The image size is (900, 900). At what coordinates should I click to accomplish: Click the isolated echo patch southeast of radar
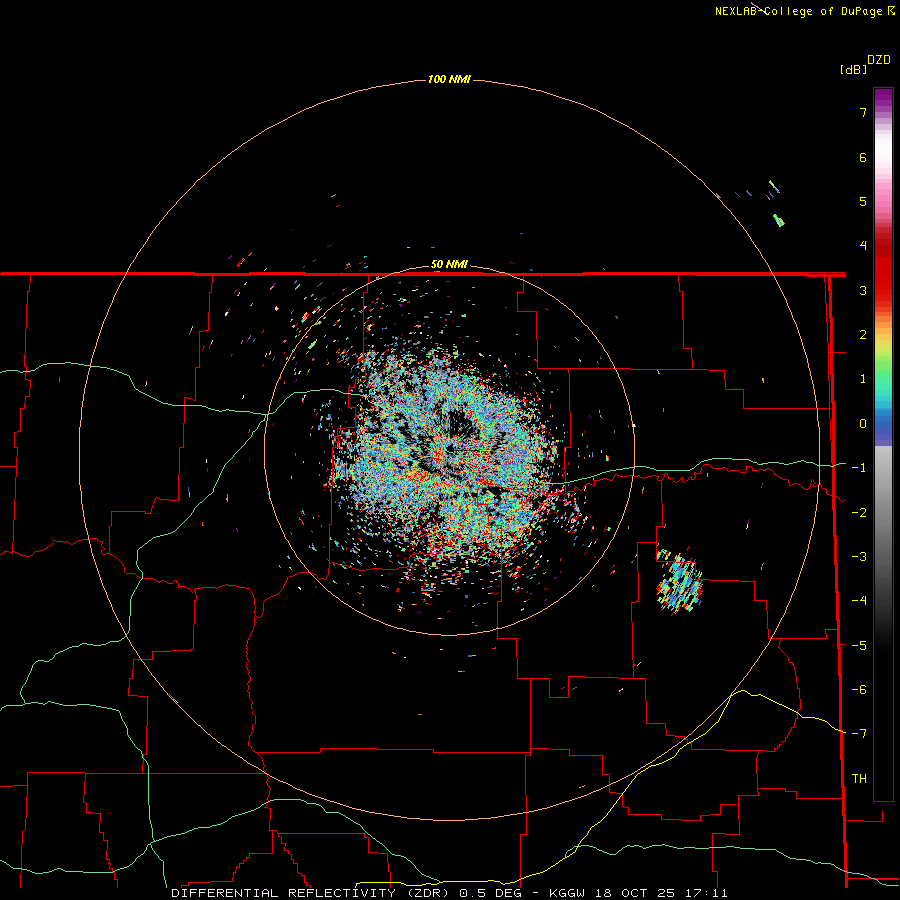(x=680, y=581)
